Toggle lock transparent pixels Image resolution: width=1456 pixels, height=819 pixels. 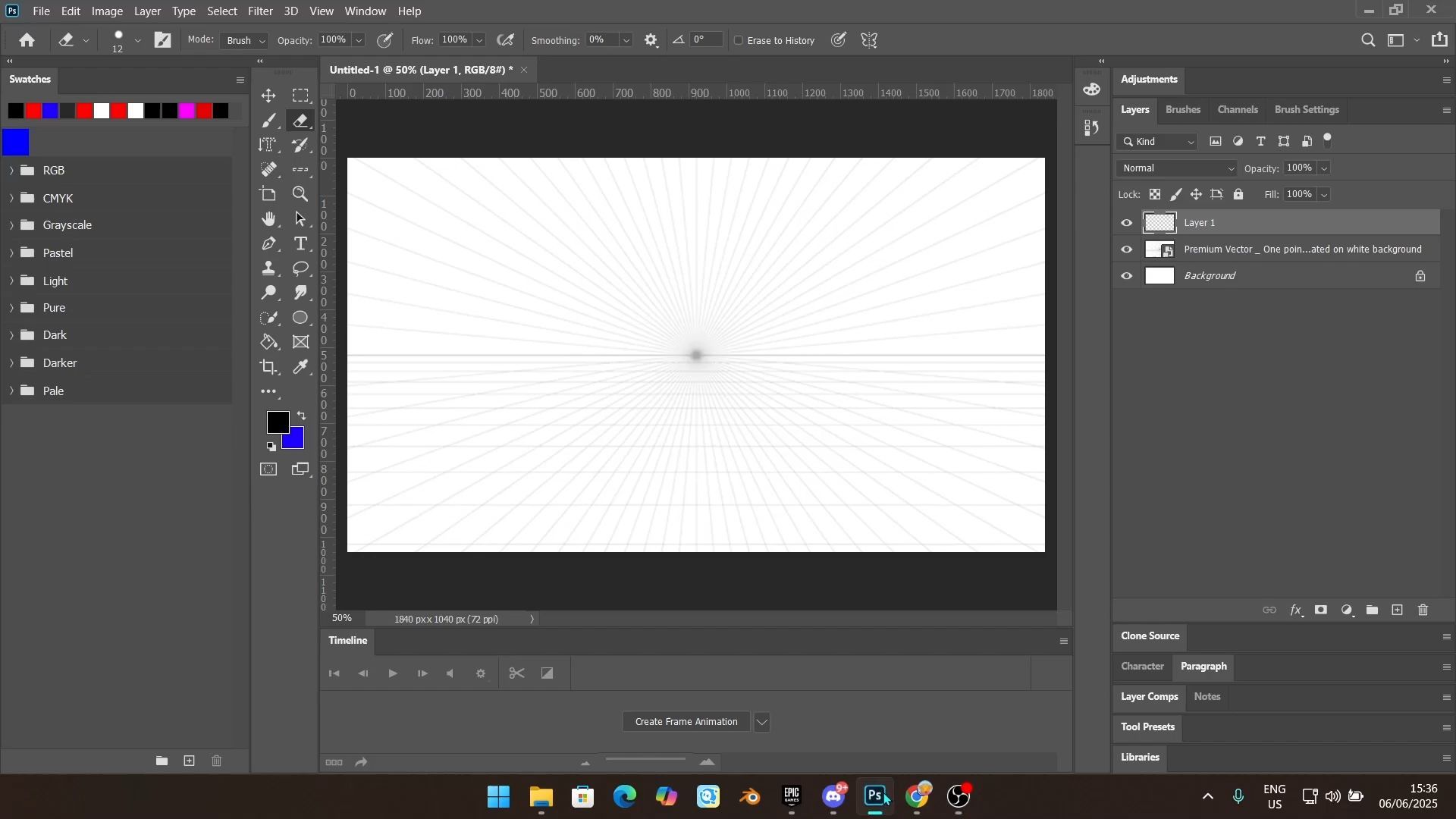pyautogui.click(x=1155, y=195)
